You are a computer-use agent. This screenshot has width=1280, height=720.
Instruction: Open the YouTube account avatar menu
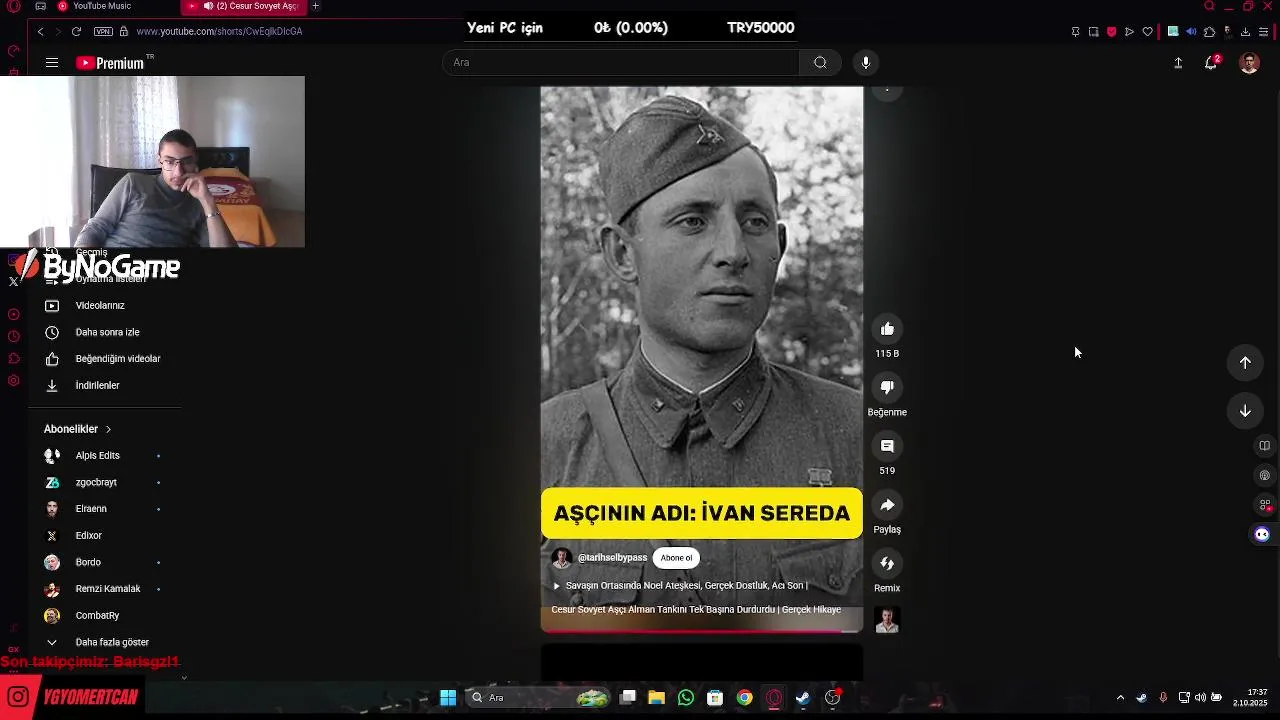(1249, 63)
